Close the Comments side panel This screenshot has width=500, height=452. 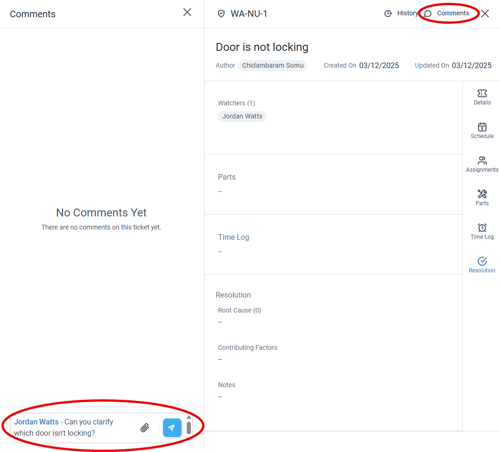pos(187,12)
